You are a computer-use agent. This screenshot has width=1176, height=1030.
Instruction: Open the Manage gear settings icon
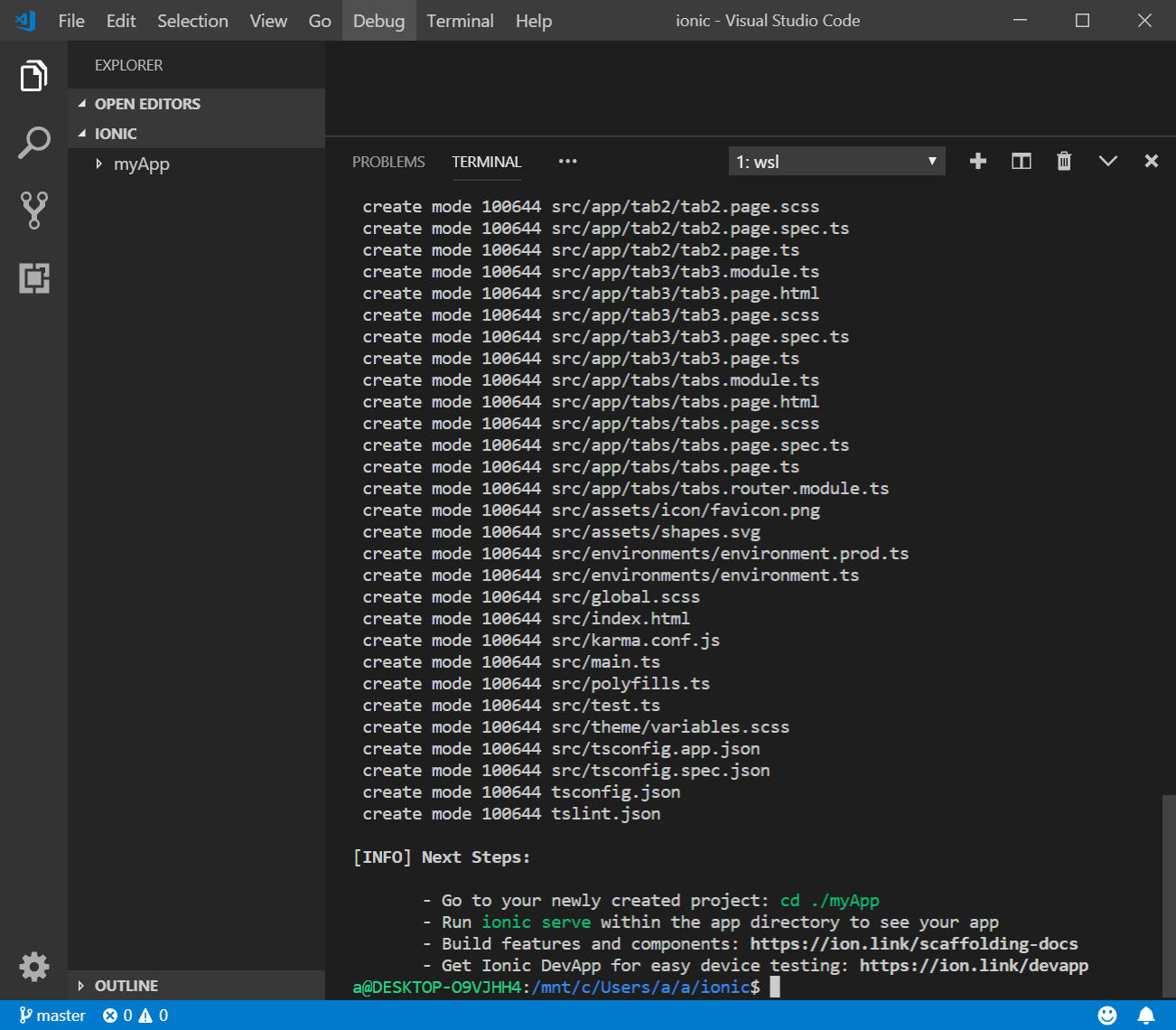pos(33,966)
